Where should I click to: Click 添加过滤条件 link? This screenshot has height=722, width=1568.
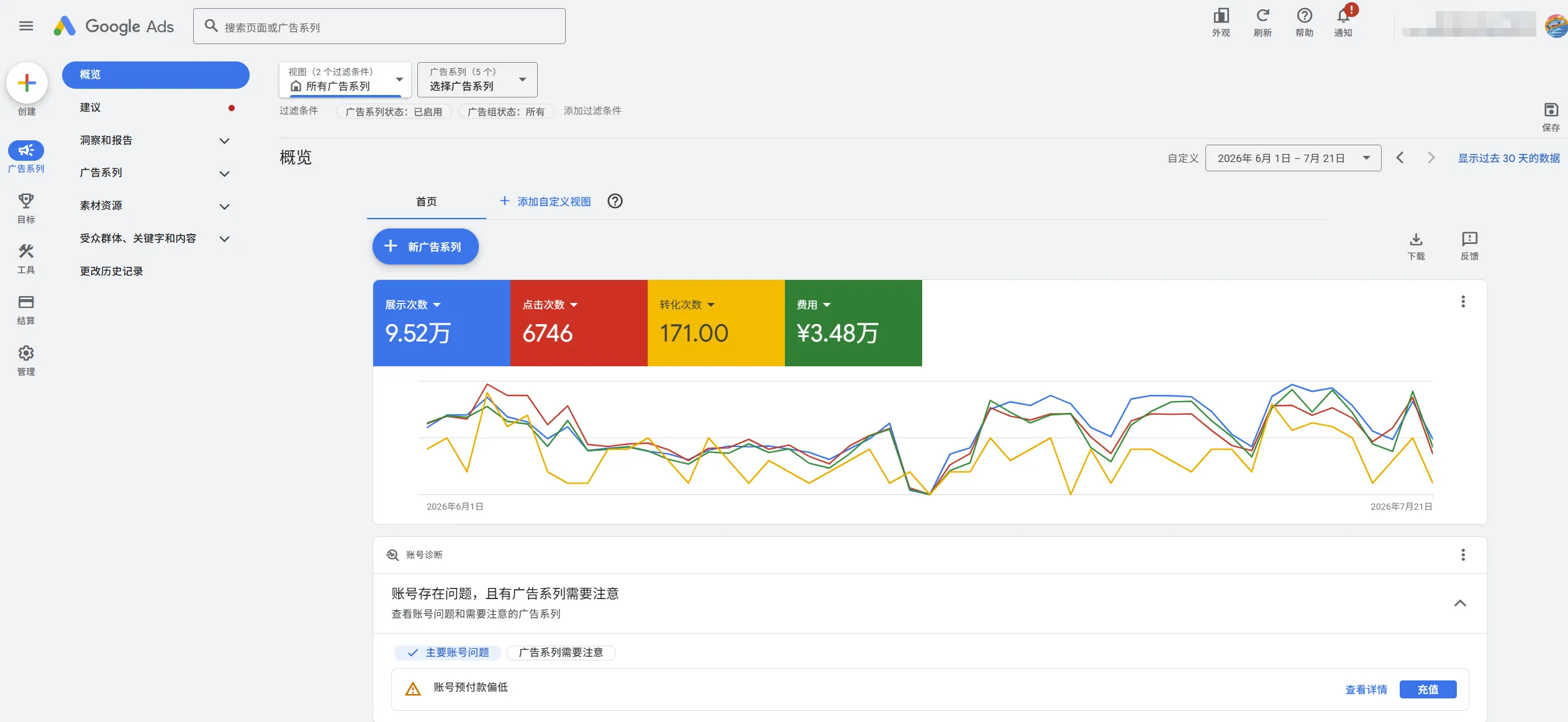click(592, 111)
